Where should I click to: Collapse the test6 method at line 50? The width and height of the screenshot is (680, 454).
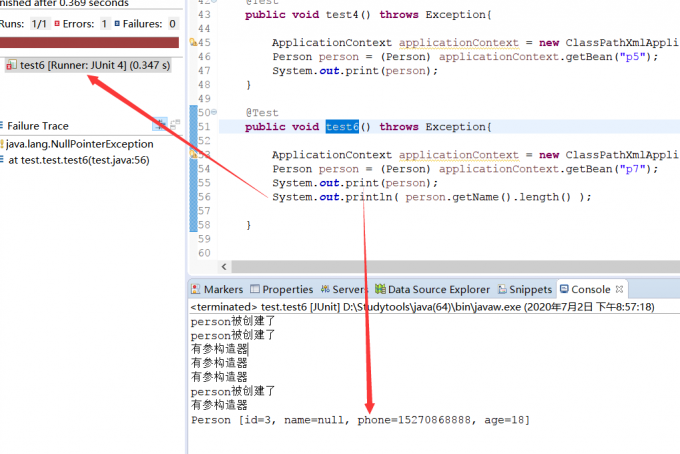(214, 112)
